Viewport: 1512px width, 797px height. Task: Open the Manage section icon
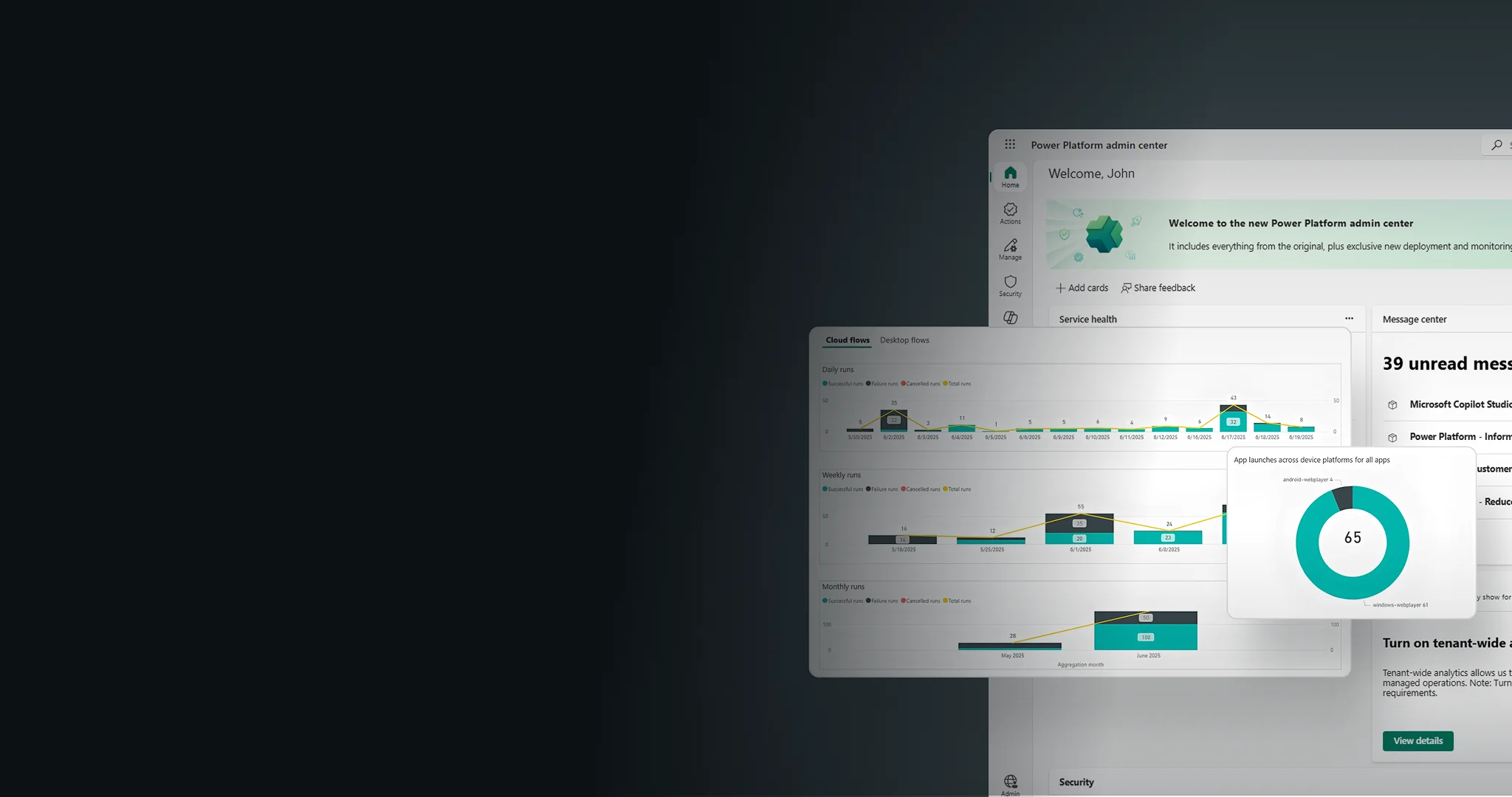coord(1010,249)
